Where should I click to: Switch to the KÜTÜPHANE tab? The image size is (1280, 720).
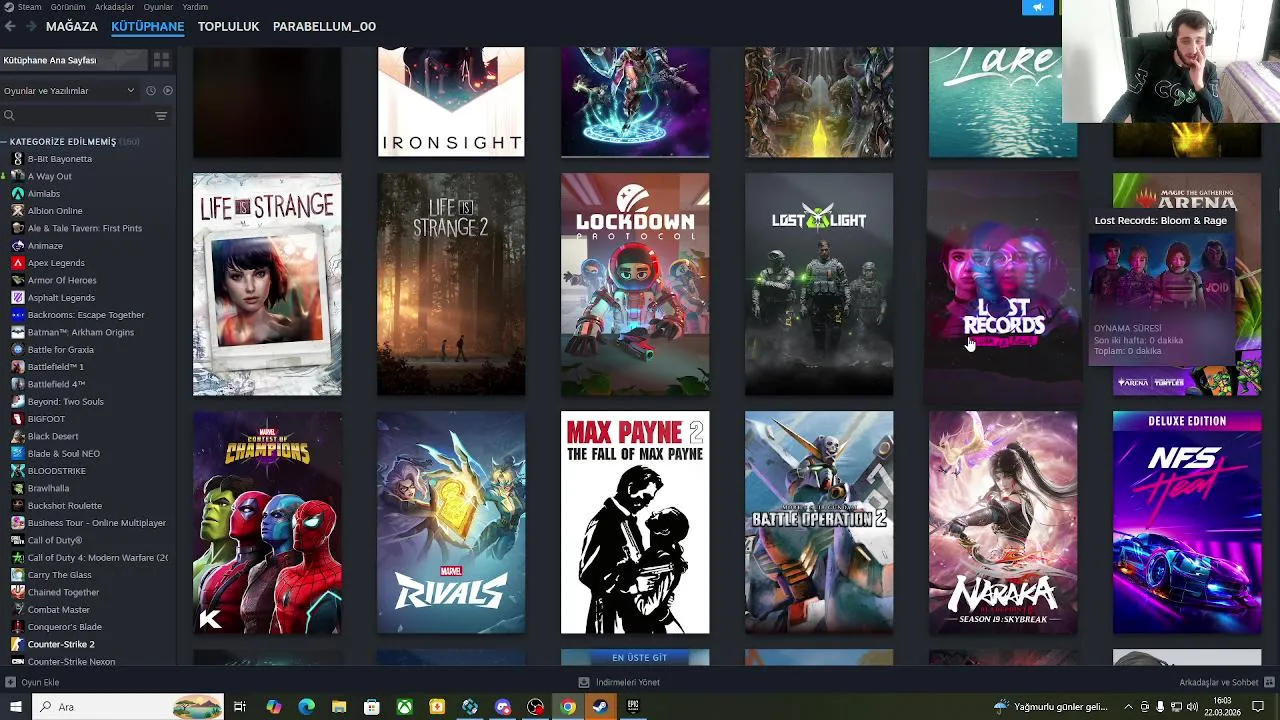click(x=148, y=27)
